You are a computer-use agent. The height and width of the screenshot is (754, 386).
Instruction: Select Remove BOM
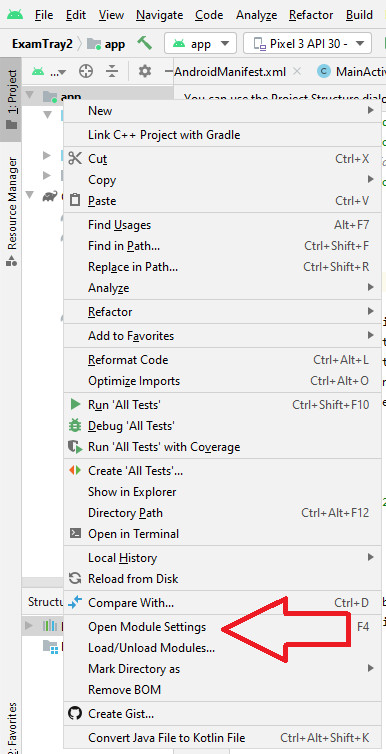223,690
